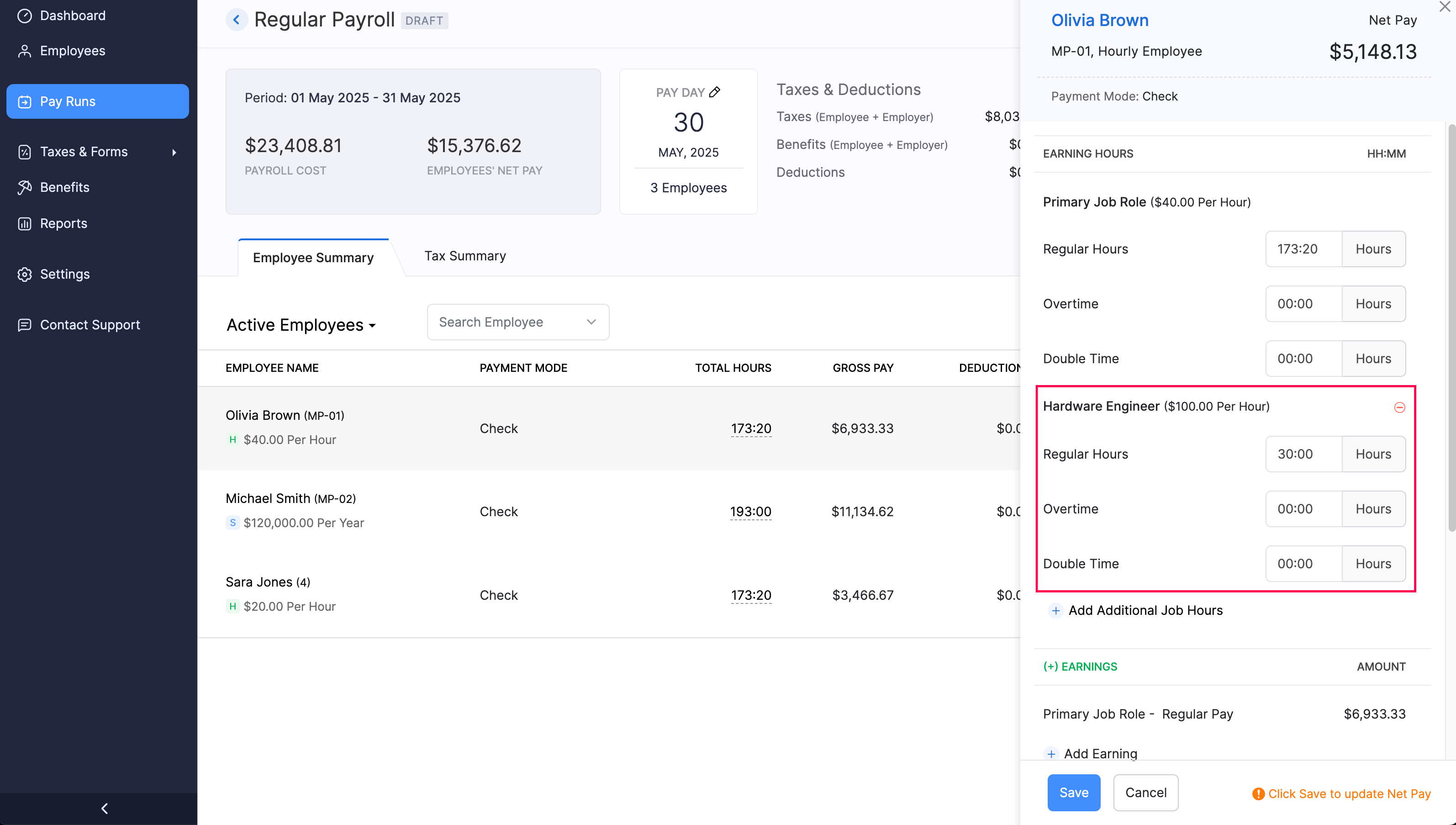Collapse the sidebar with bottom chevron
Viewport: 1456px width, 825px height.
click(104, 809)
